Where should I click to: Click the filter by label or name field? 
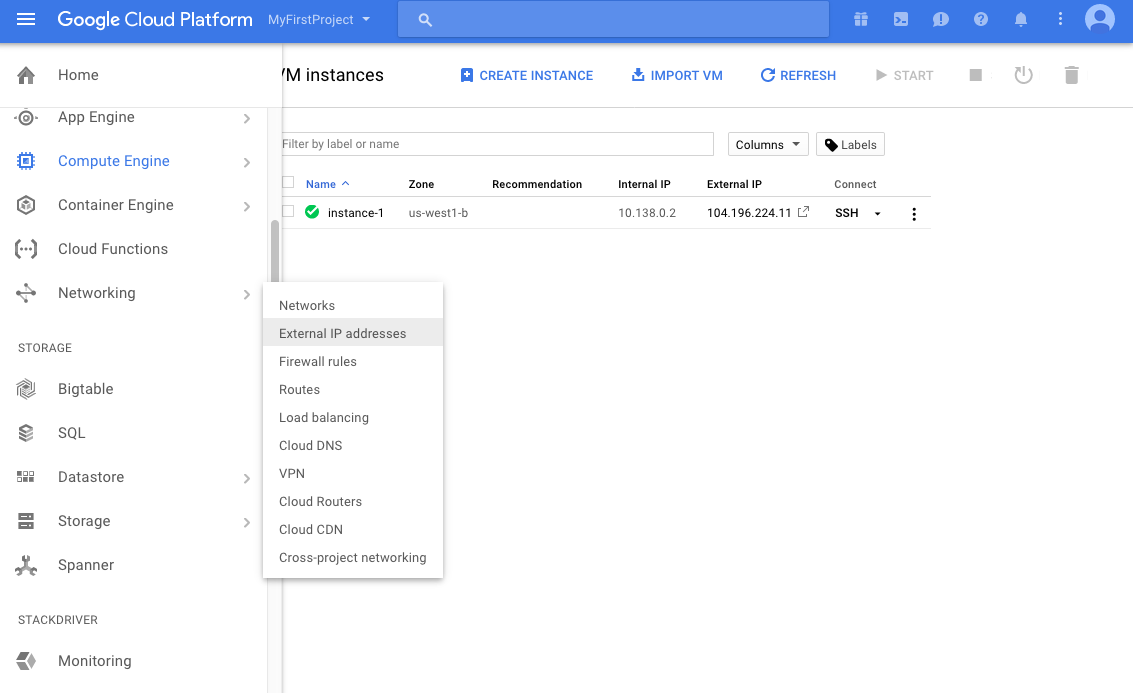(x=497, y=144)
